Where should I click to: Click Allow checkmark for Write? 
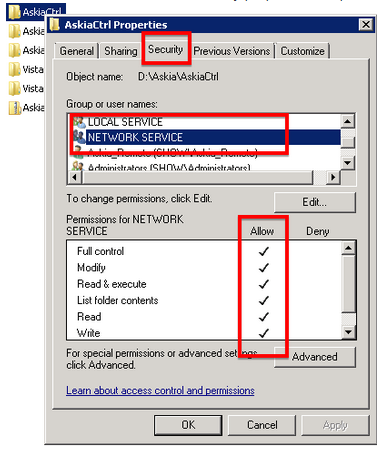click(x=264, y=333)
